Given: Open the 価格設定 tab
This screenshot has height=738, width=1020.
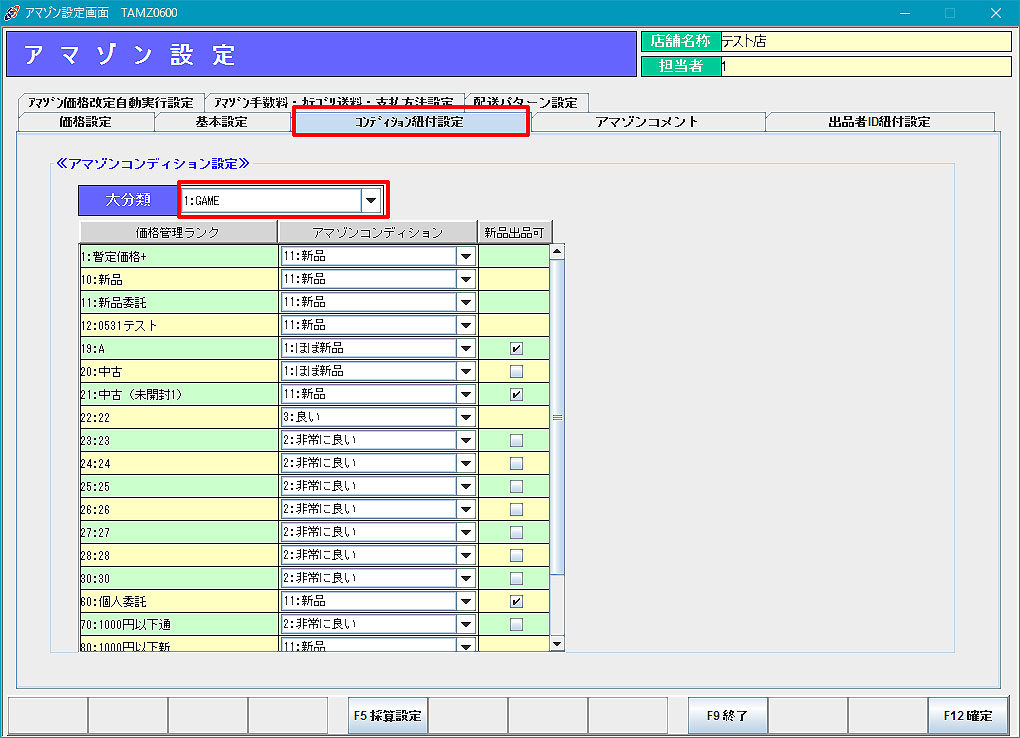Looking at the screenshot, I should (x=85, y=122).
